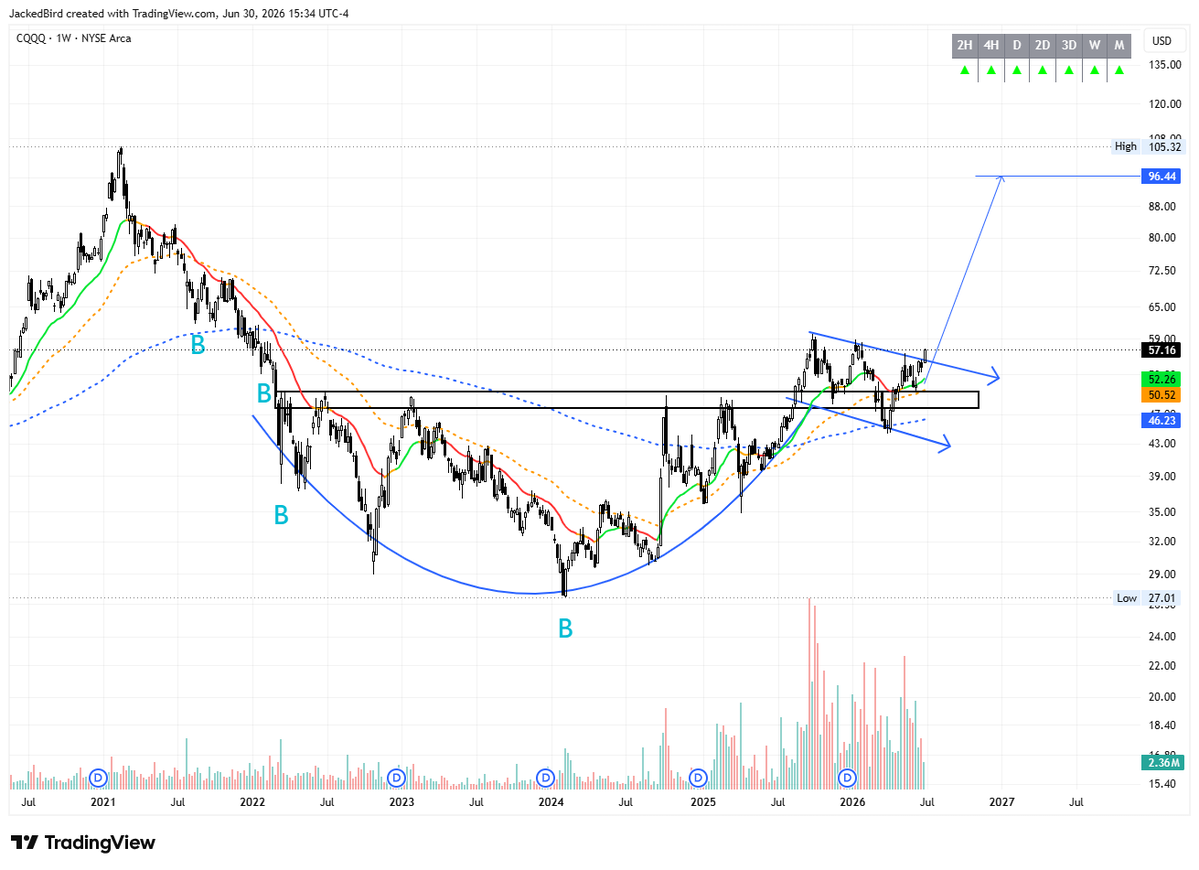1199x870 pixels.
Task: Click the dividend D marker near 2025
Action: [698, 778]
